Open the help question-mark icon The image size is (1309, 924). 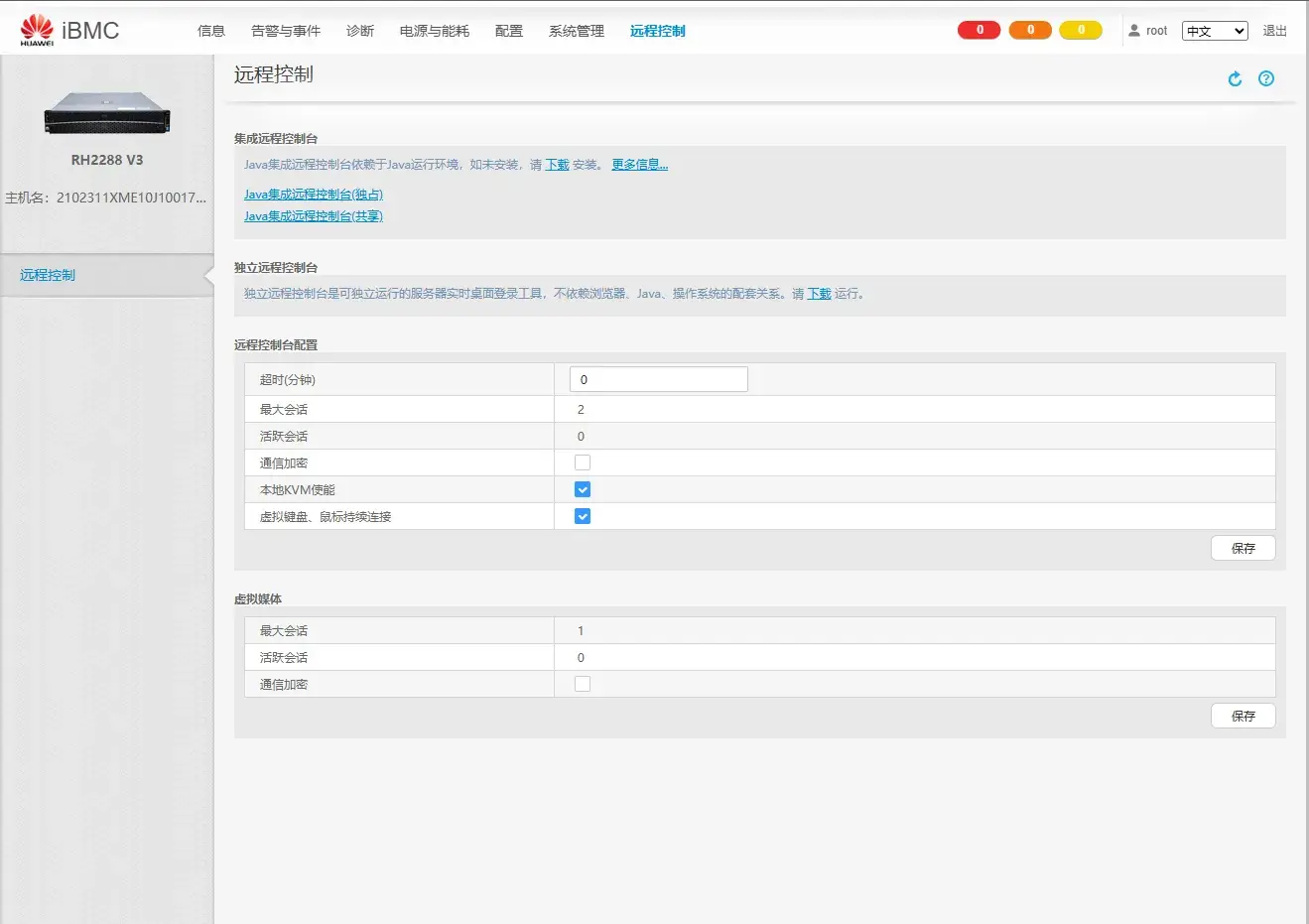tap(1266, 79)
